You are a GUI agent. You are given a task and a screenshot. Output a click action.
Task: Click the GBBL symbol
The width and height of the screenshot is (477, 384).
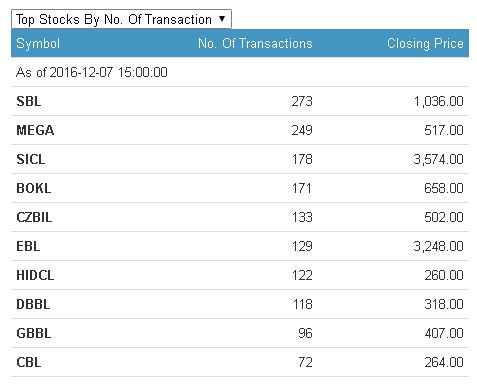coord(34,333)
